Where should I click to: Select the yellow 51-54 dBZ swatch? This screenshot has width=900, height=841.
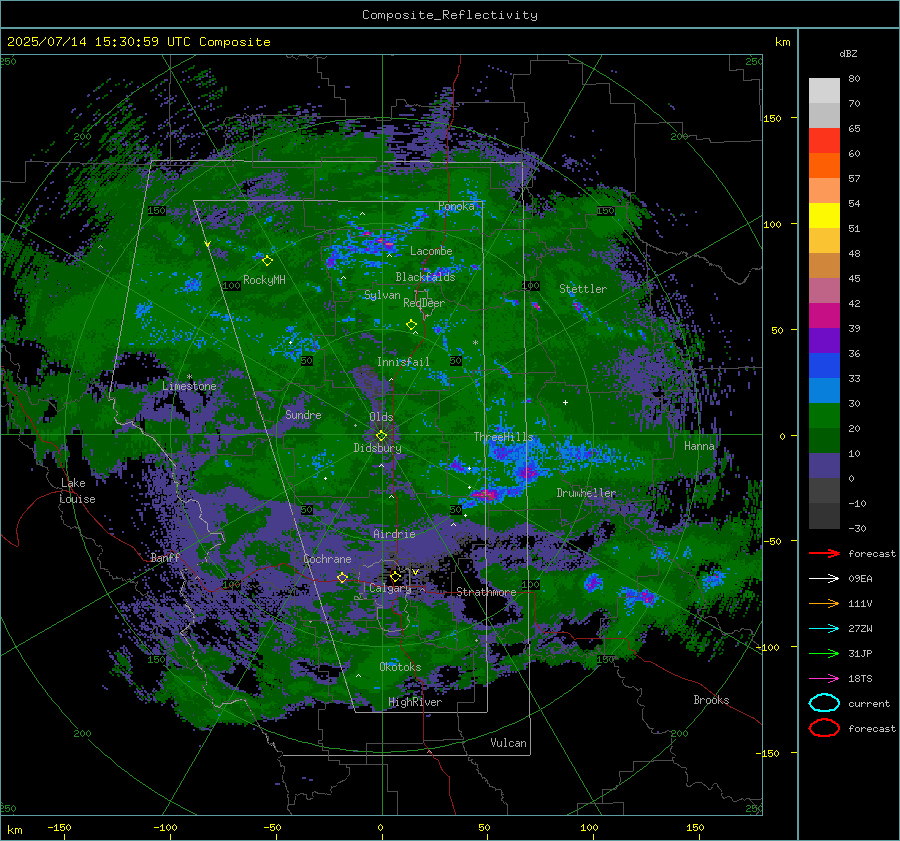click(x=824, y=215)
